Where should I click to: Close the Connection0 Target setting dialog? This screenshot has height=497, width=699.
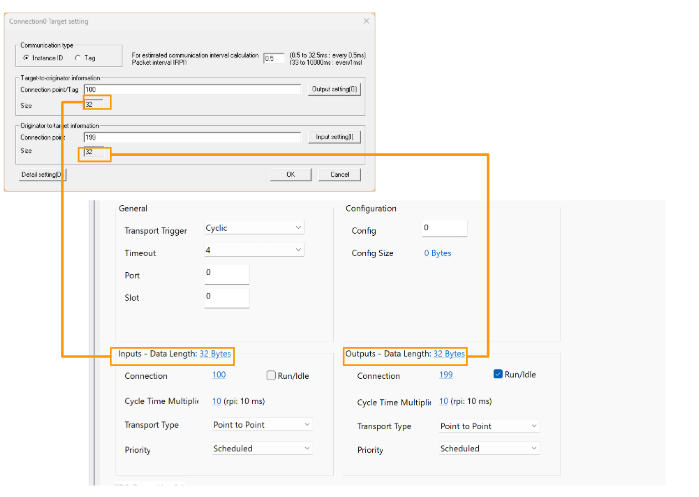tap(365, 20)
